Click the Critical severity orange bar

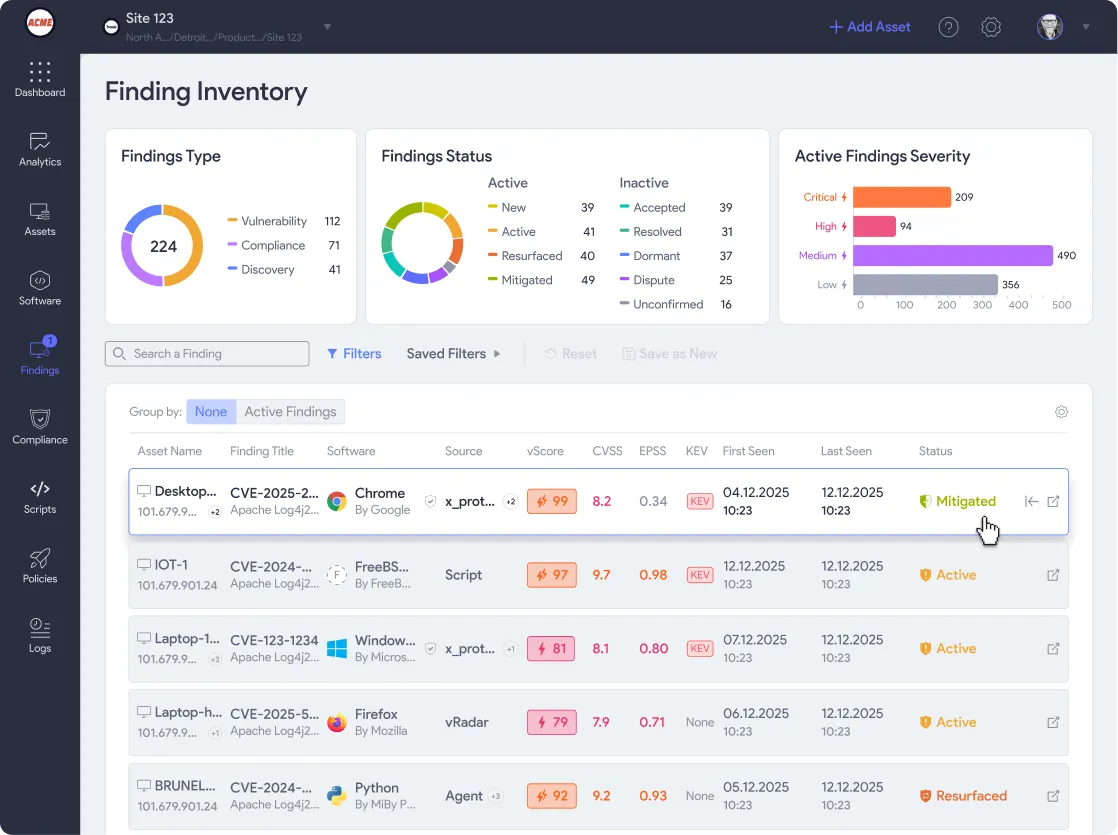coord(901,197)
